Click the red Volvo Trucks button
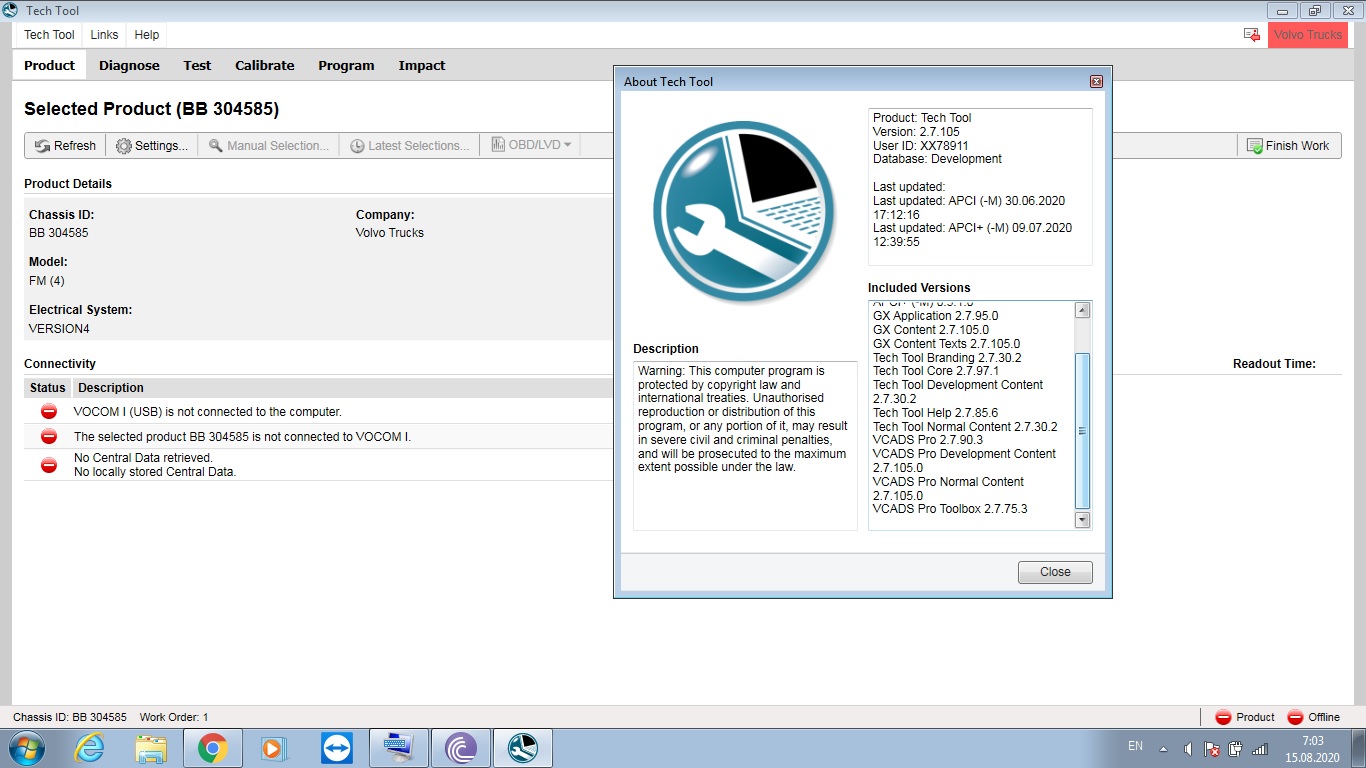The image size is (1366, 768). 1308,35
